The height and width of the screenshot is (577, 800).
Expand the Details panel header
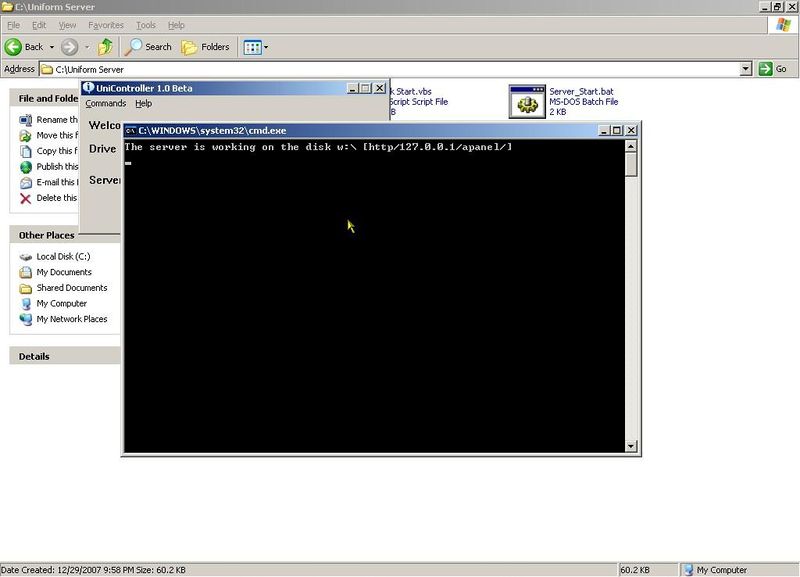click(x=65, y=356)
